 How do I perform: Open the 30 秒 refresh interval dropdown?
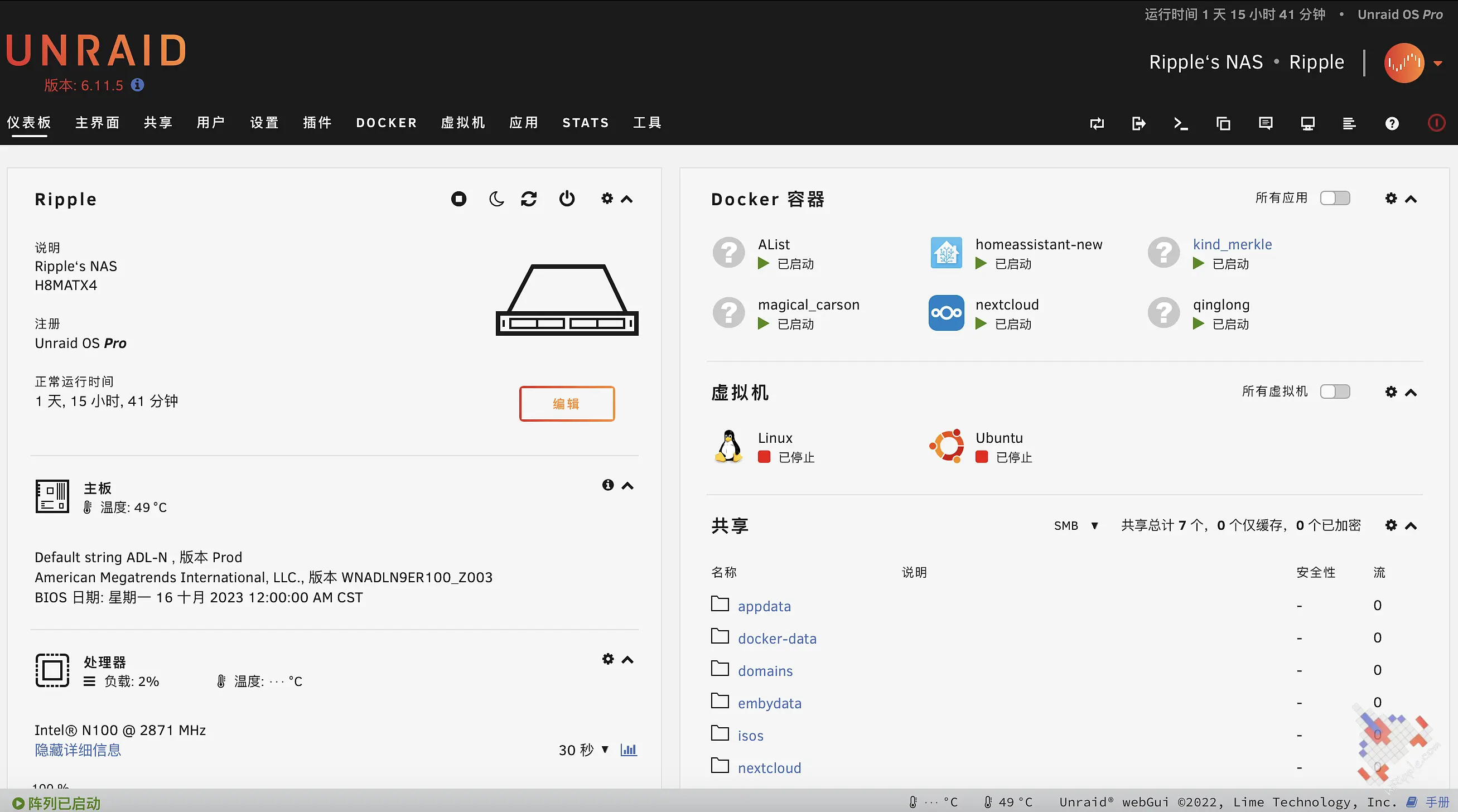(x=583, y=750)
